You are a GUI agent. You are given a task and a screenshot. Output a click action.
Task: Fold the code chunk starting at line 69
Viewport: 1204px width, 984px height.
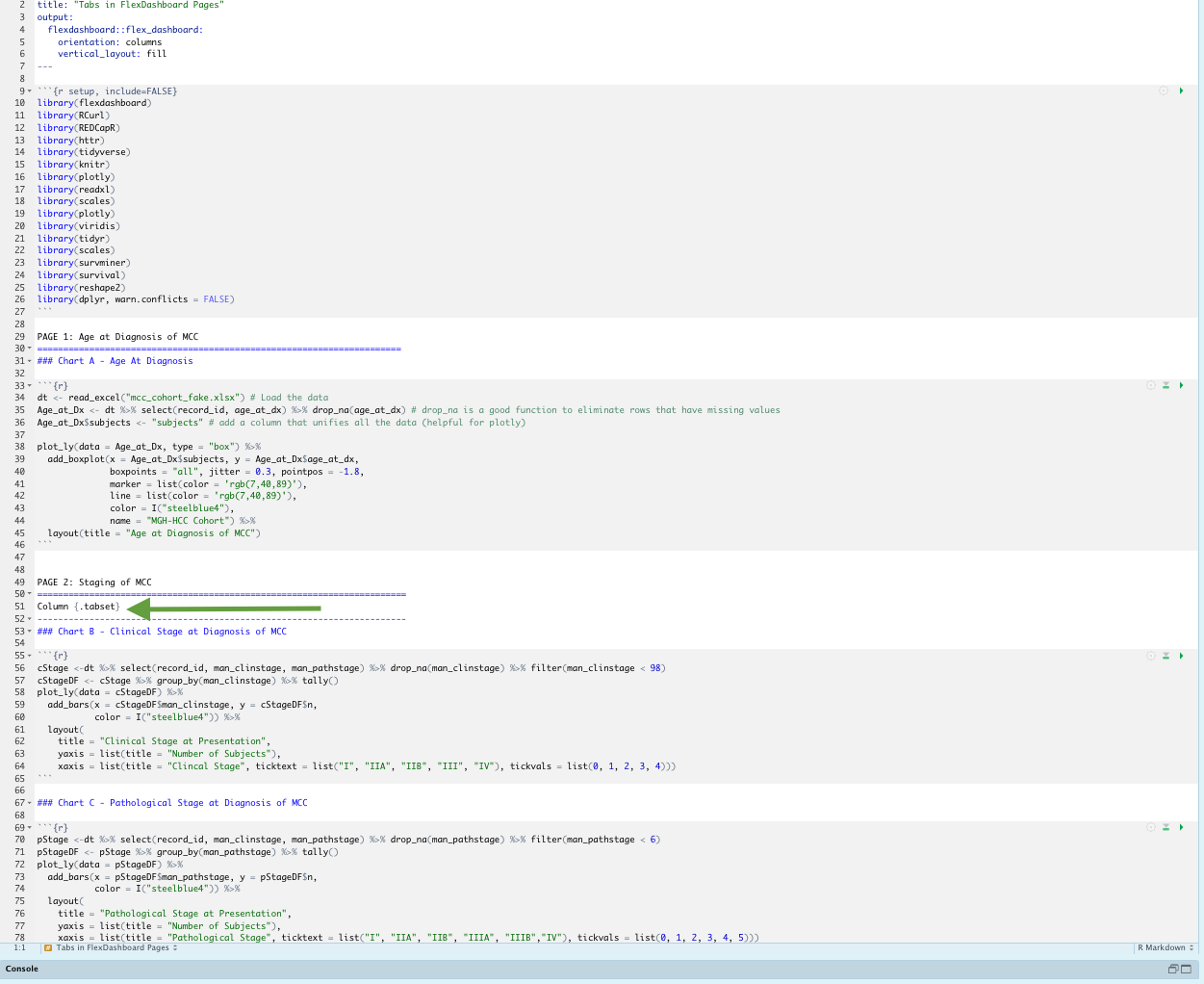[30, 828]
